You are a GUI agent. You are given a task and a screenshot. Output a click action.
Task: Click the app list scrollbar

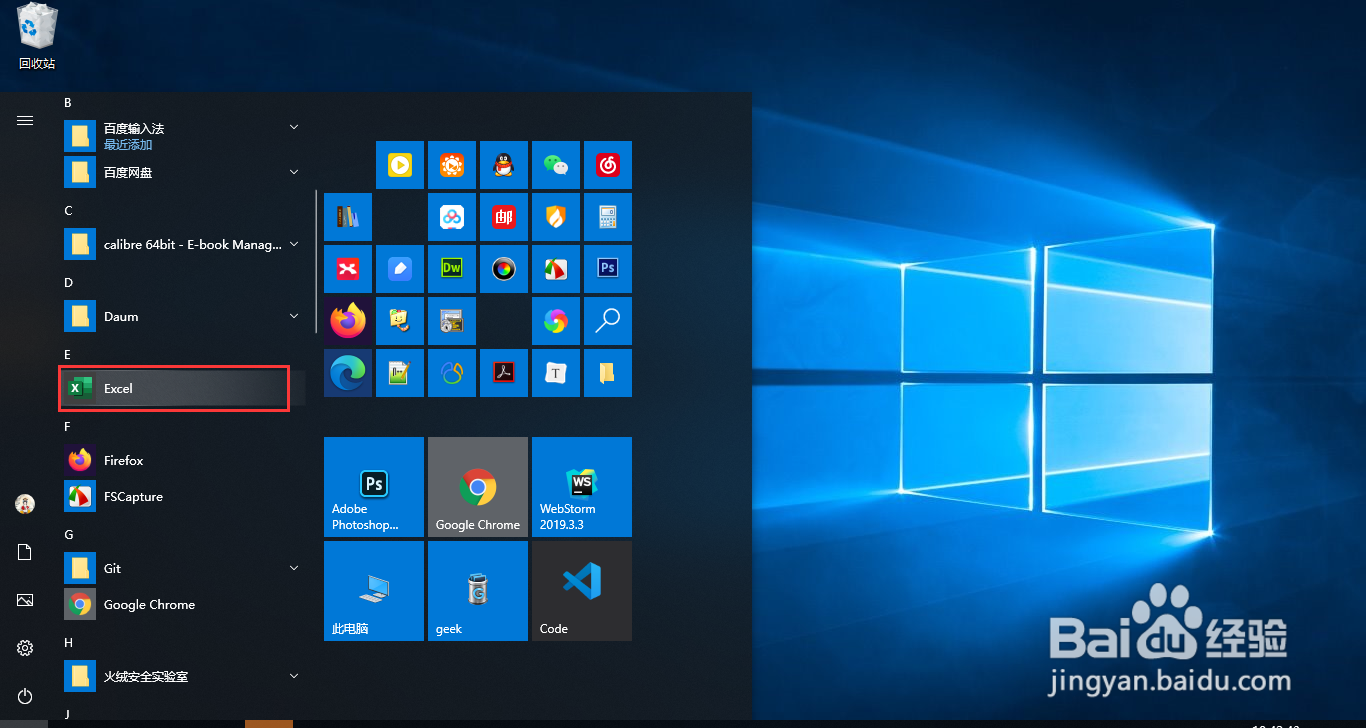316,262
